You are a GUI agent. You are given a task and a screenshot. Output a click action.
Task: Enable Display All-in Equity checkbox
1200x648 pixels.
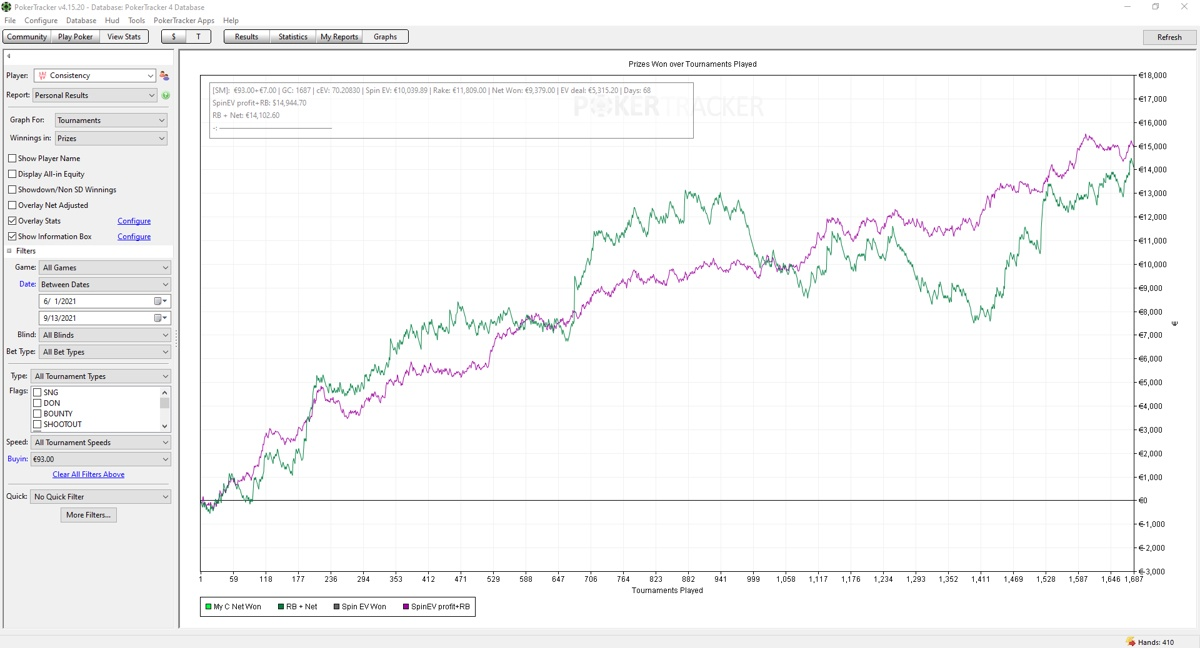12,174
